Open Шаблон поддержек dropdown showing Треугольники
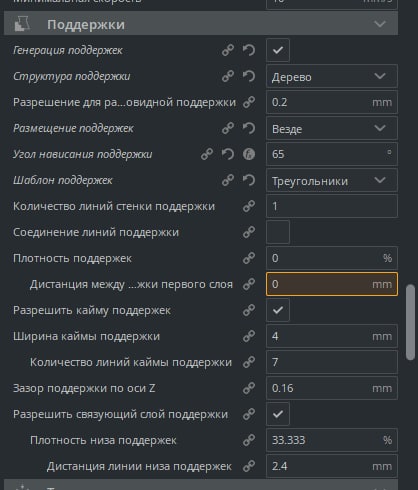The image size is (418, 490). (x=332, y=180)
